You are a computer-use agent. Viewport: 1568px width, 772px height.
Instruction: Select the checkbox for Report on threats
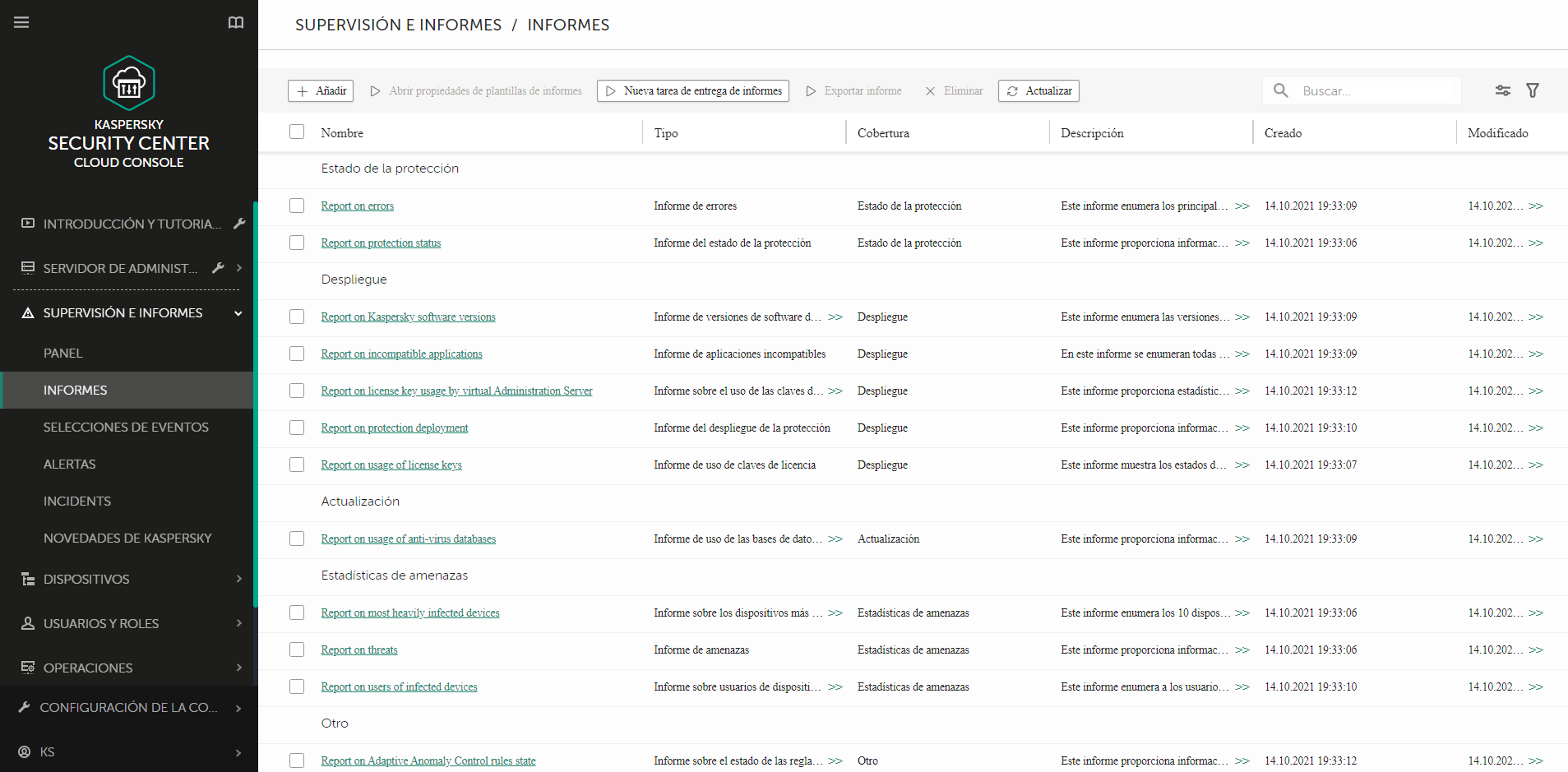pyautogui.click(x=297, y=649)
